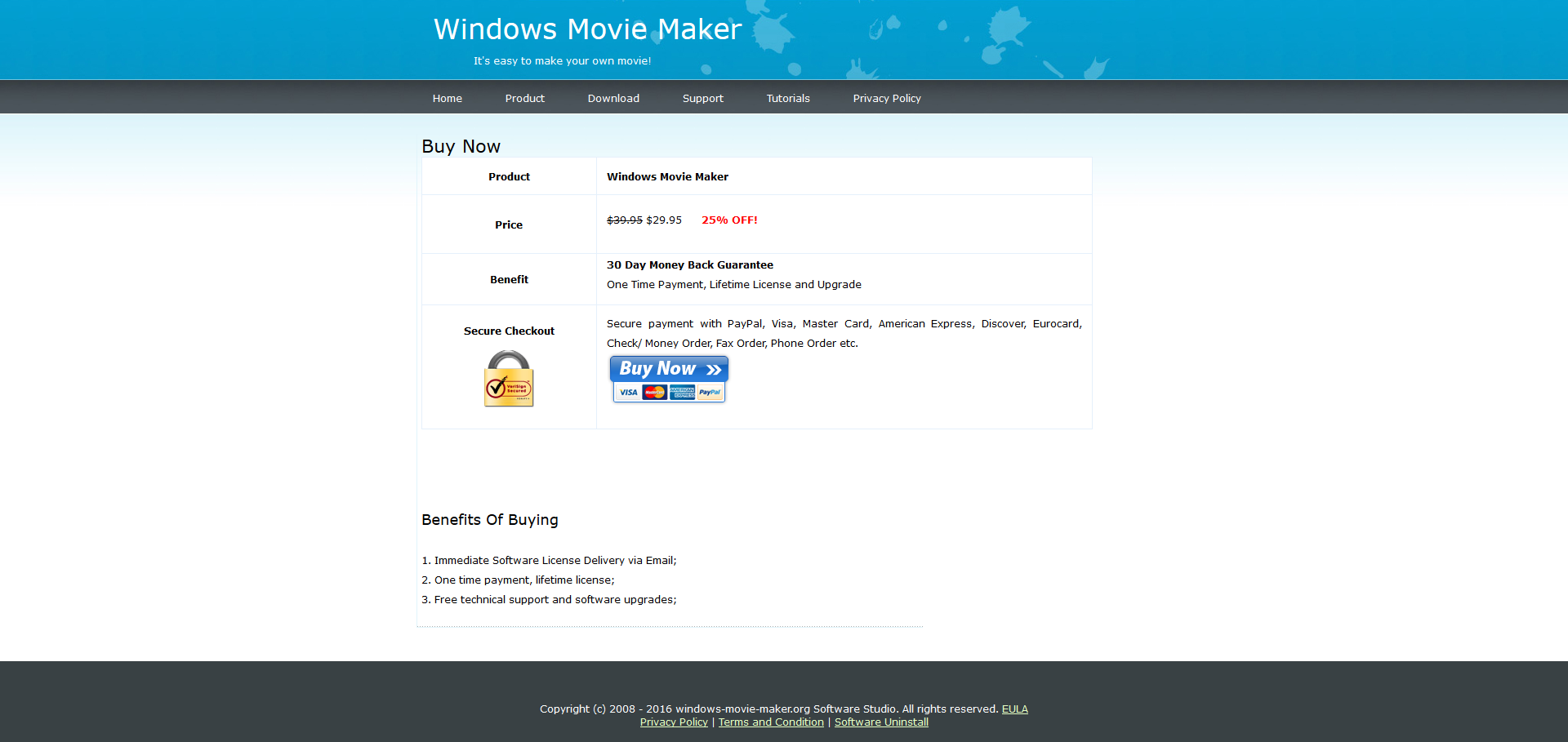The height and width of the screenshot is (742, 1568).
Task: Open the Terms and Condition link
Action: (x=770, y=722)
